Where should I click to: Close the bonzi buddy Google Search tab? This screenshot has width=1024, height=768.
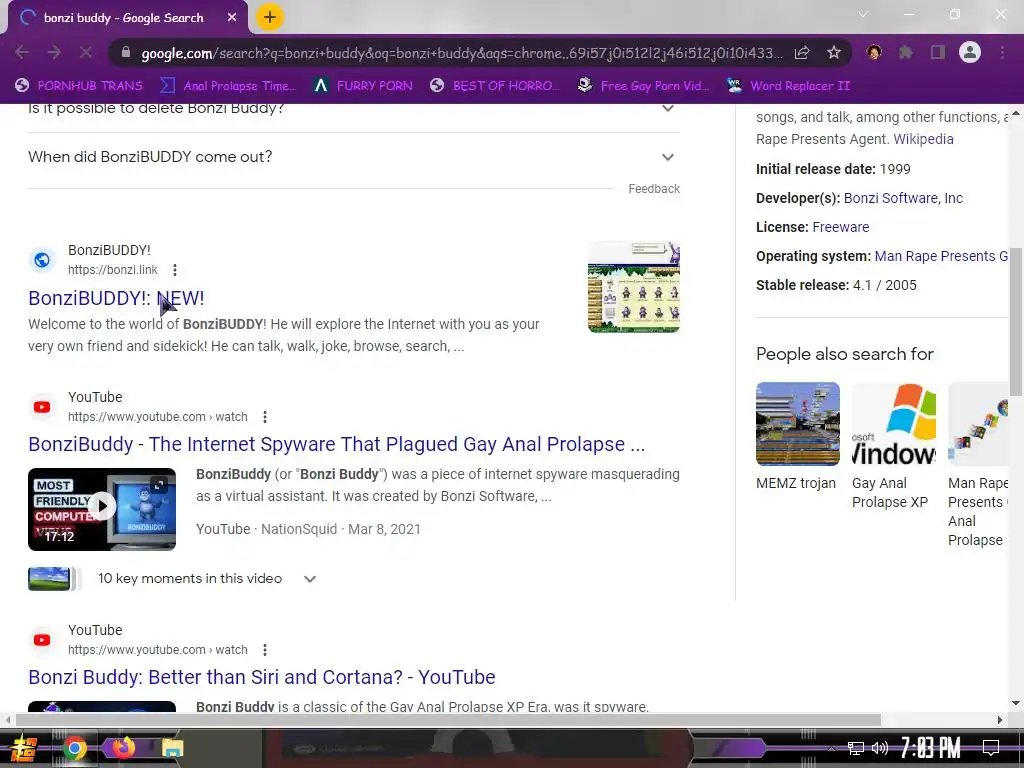tap(232, 18)
